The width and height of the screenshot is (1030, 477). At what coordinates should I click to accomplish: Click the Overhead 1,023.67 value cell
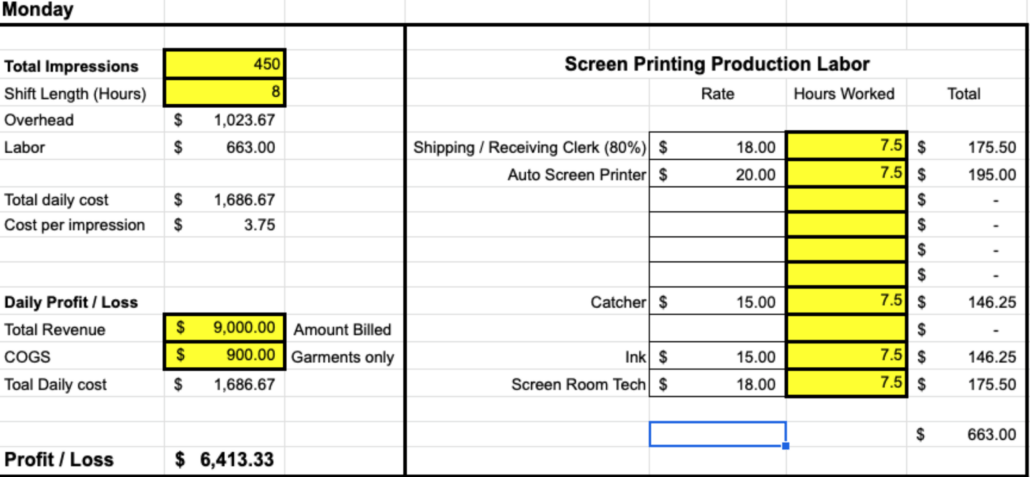[x=225, y=120]
